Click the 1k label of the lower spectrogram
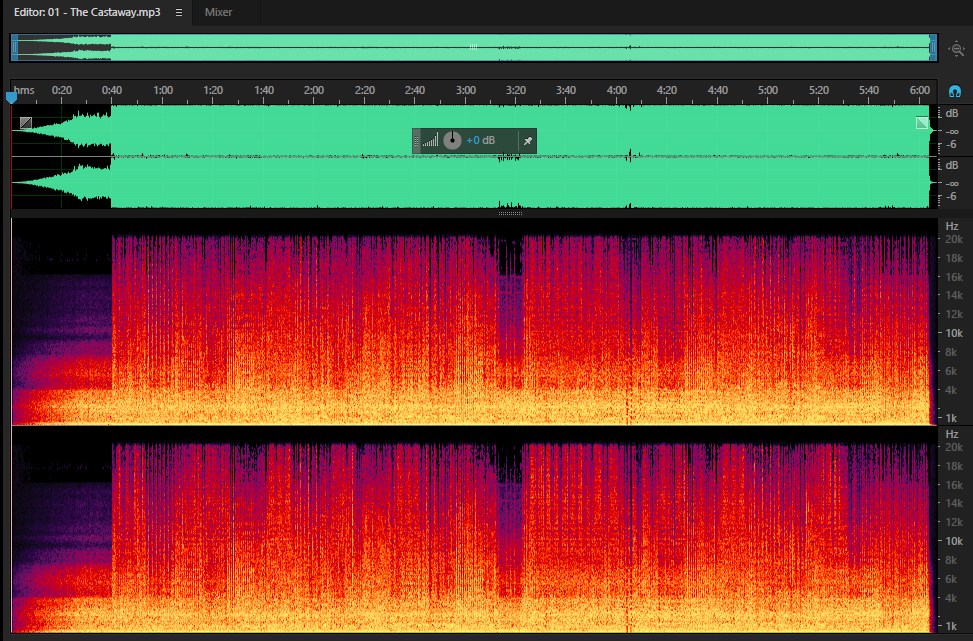Viewport: 973px width, 641px height. 951,625
